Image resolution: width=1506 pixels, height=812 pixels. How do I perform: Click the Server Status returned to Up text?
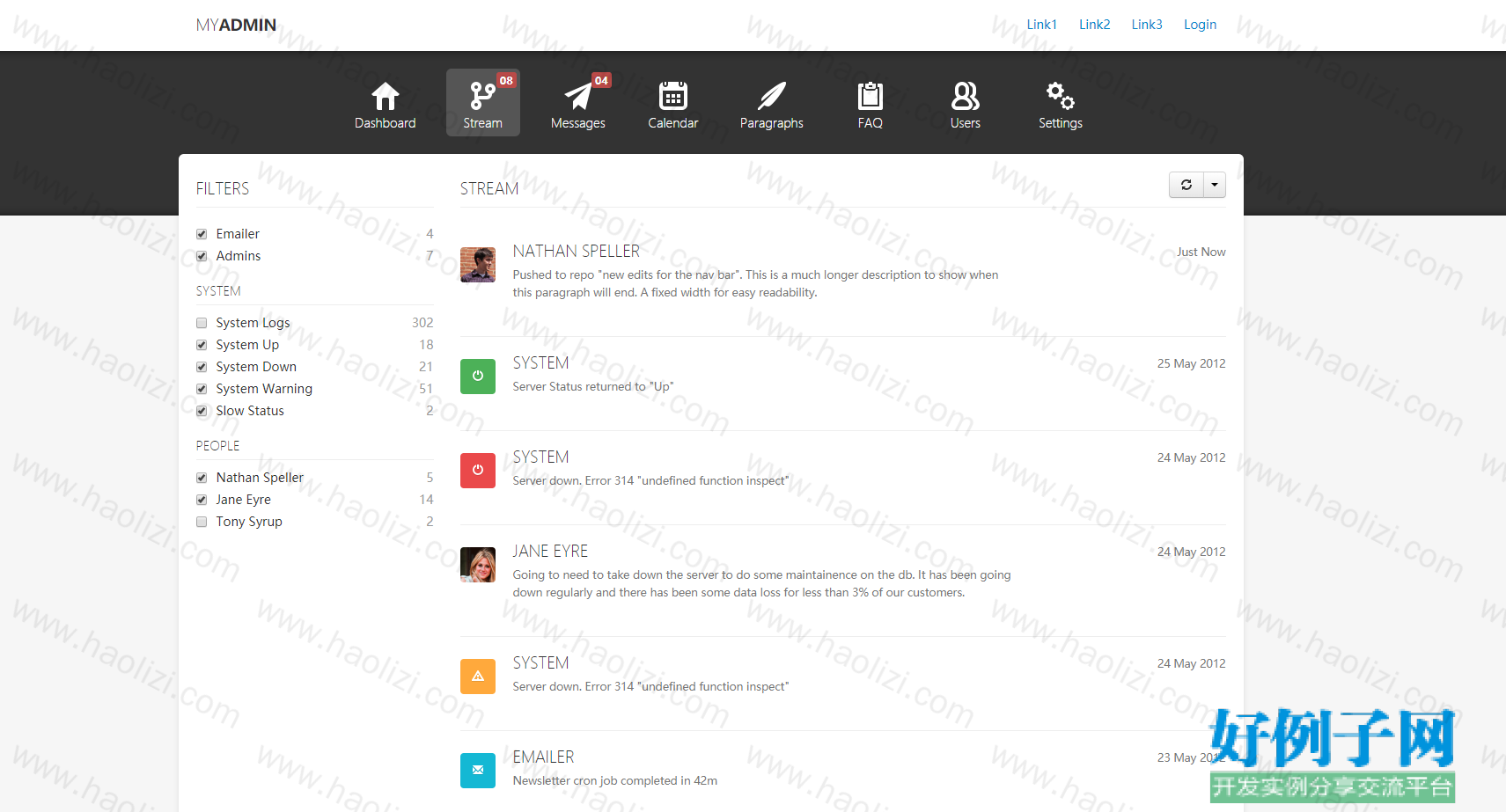(x=593, y=387)
